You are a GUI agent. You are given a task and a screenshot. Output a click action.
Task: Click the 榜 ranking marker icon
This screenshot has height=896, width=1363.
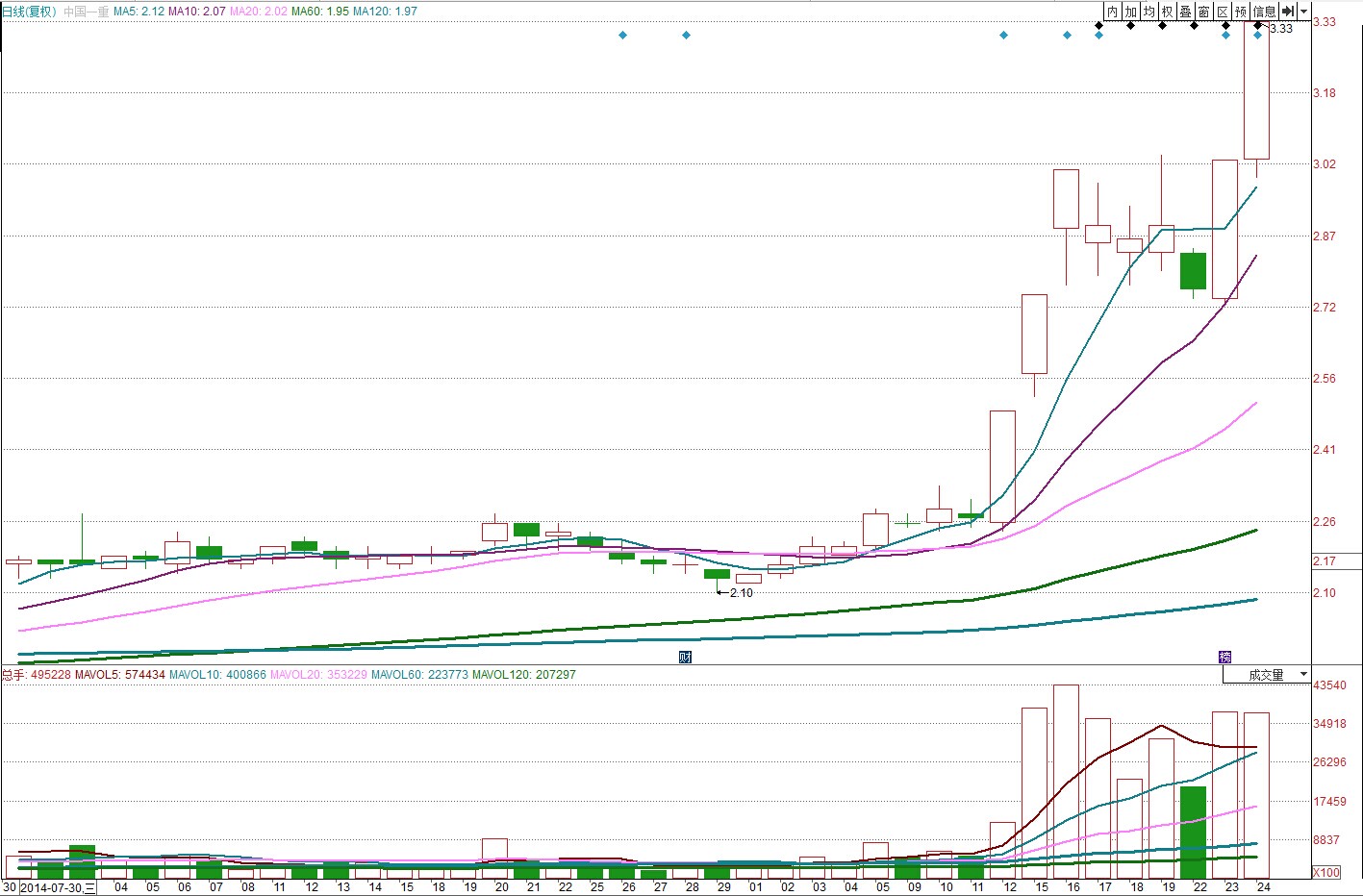[1224, 658]
